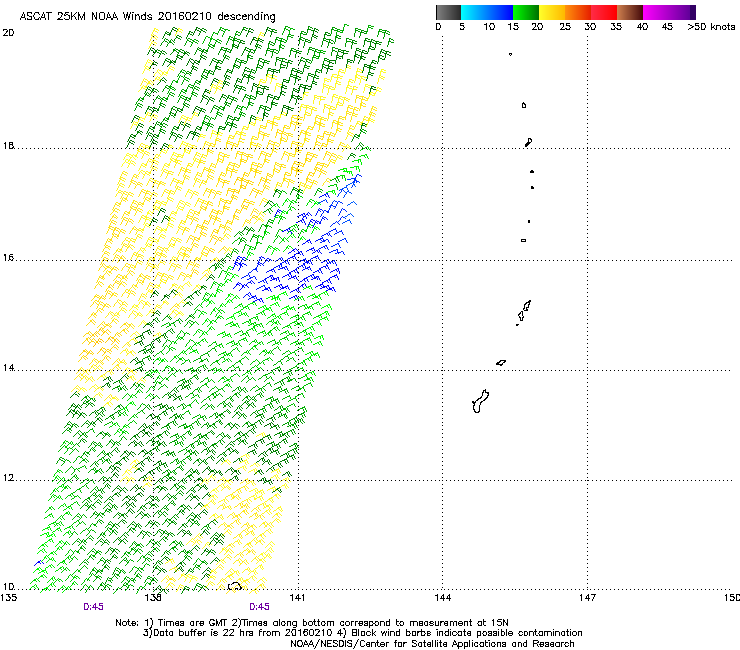This screenshot has width=740, height=650.
Task: Click the large Guam island outline
Action: [x=480, y=402]
